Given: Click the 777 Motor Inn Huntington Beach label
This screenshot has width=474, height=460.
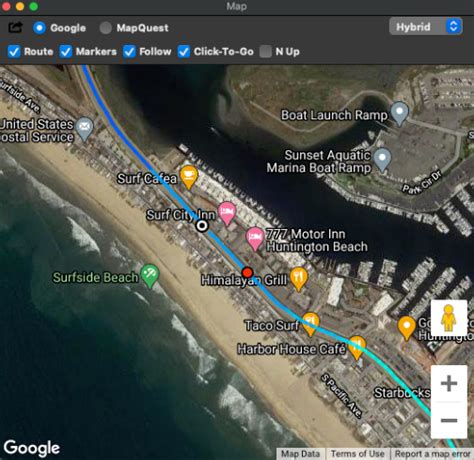Looking at the screenshot, I should [317, 240].
